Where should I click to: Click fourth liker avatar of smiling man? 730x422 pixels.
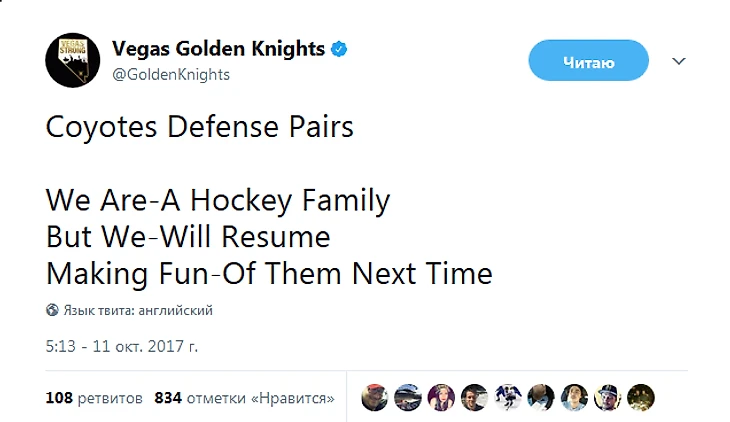(474, 397)
